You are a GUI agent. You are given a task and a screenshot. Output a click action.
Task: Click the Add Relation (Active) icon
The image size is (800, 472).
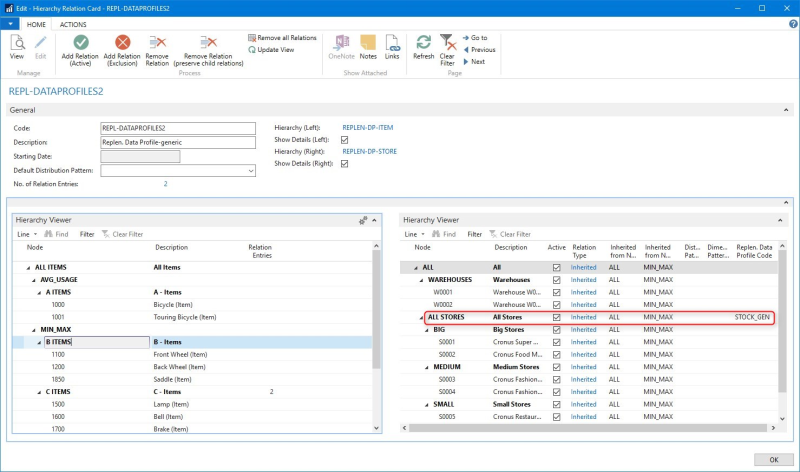tap(81, 42)
